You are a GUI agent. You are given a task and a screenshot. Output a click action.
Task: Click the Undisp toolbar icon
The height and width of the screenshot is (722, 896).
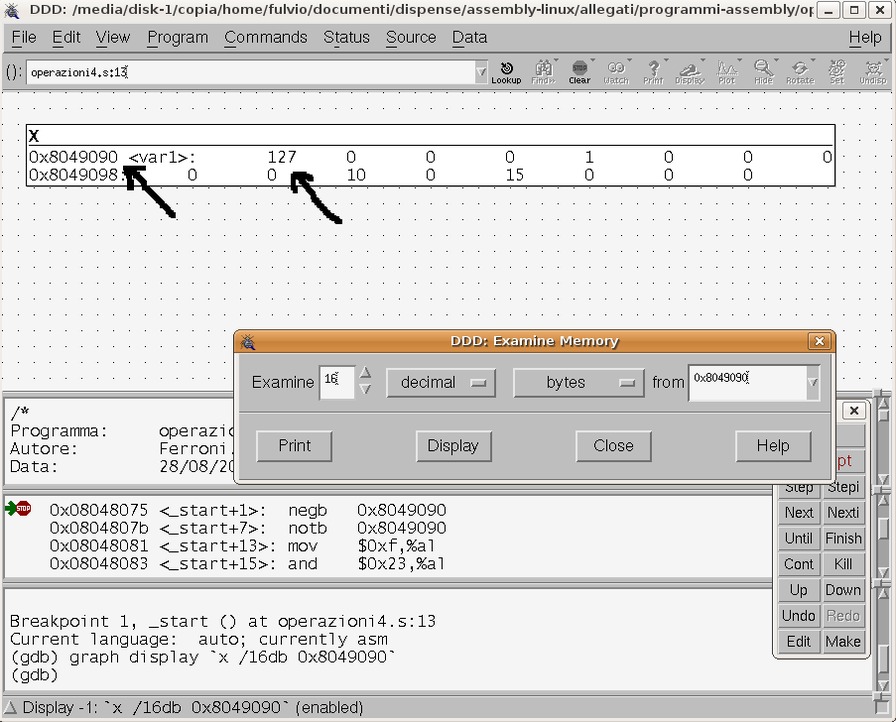click(x=873, y=73)
